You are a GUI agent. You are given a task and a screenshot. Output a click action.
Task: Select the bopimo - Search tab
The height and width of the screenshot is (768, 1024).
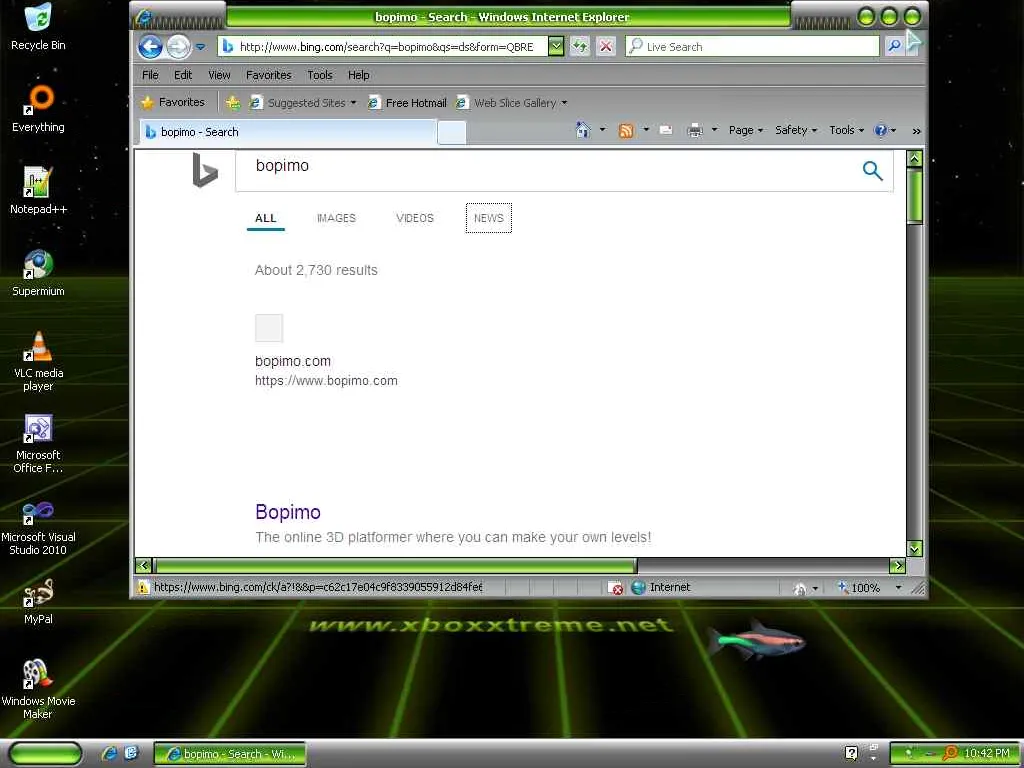point(287,132)
